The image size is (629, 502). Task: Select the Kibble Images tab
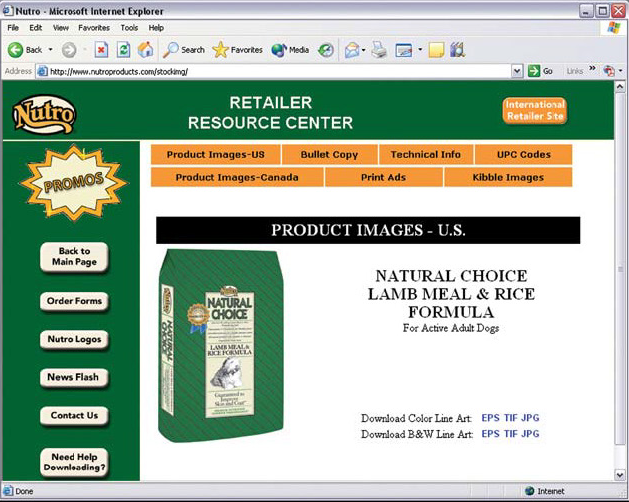(x=508, y=177)
